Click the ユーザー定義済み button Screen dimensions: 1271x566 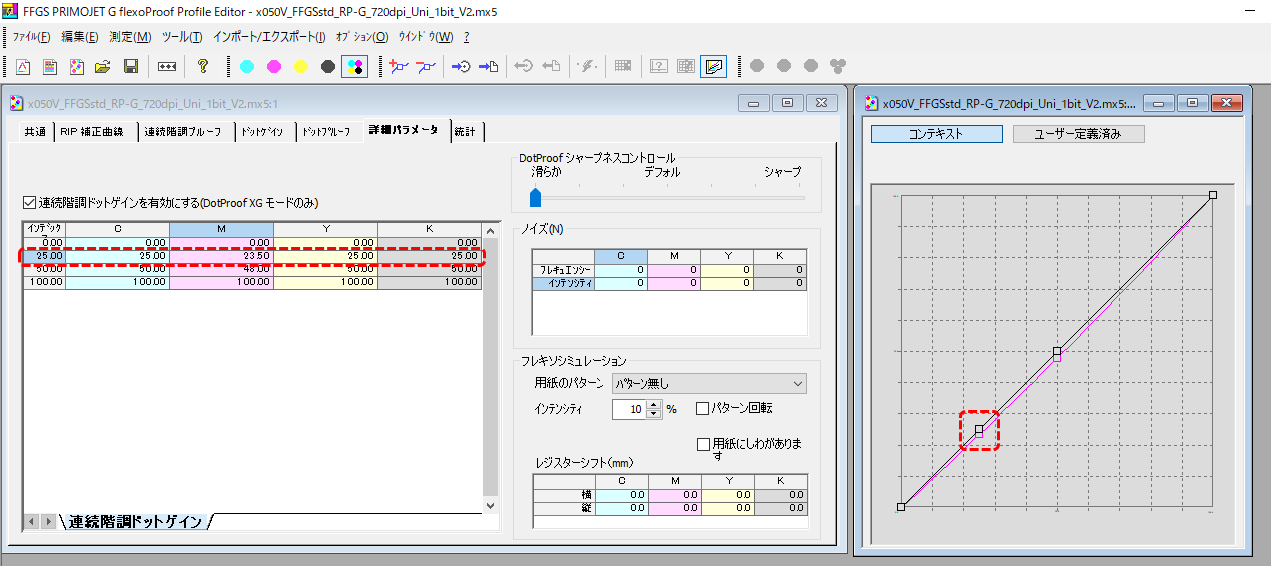(1078, 133)
